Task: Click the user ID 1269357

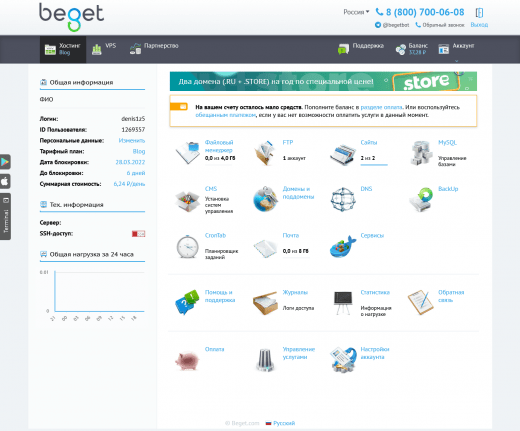Action: [133, 130]
